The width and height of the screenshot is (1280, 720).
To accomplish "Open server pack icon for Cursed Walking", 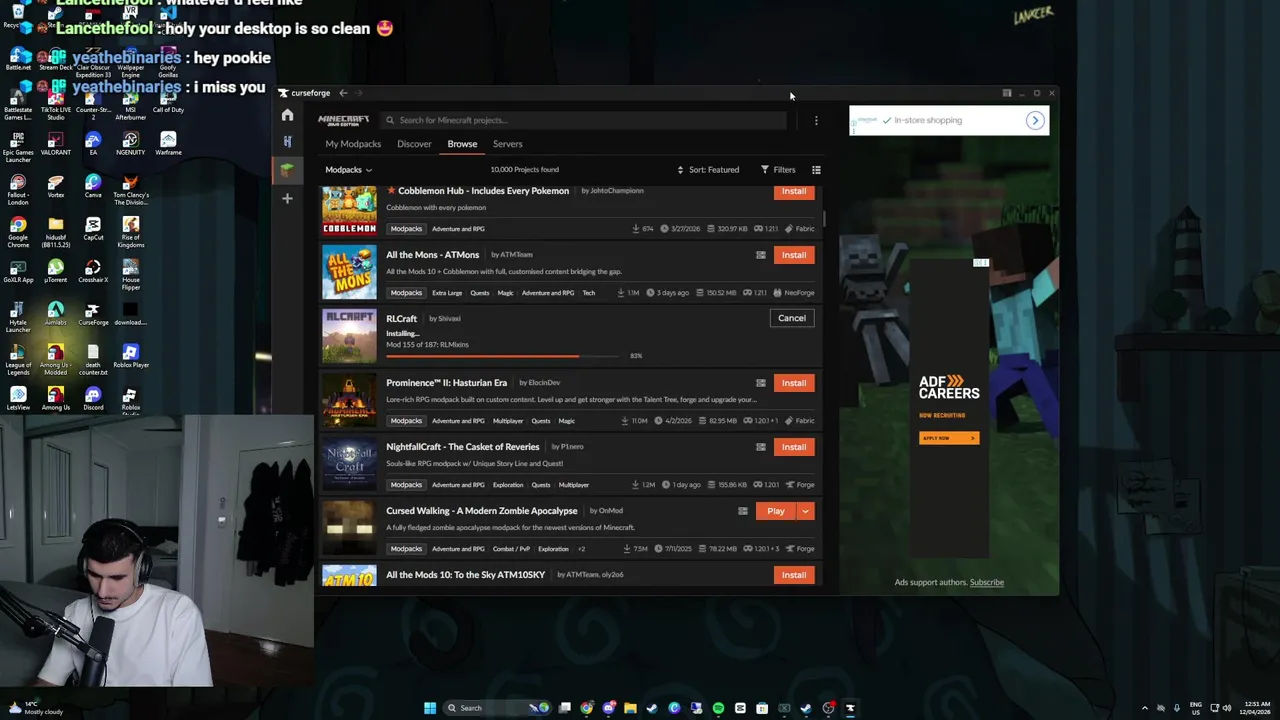I will (743, 511).
